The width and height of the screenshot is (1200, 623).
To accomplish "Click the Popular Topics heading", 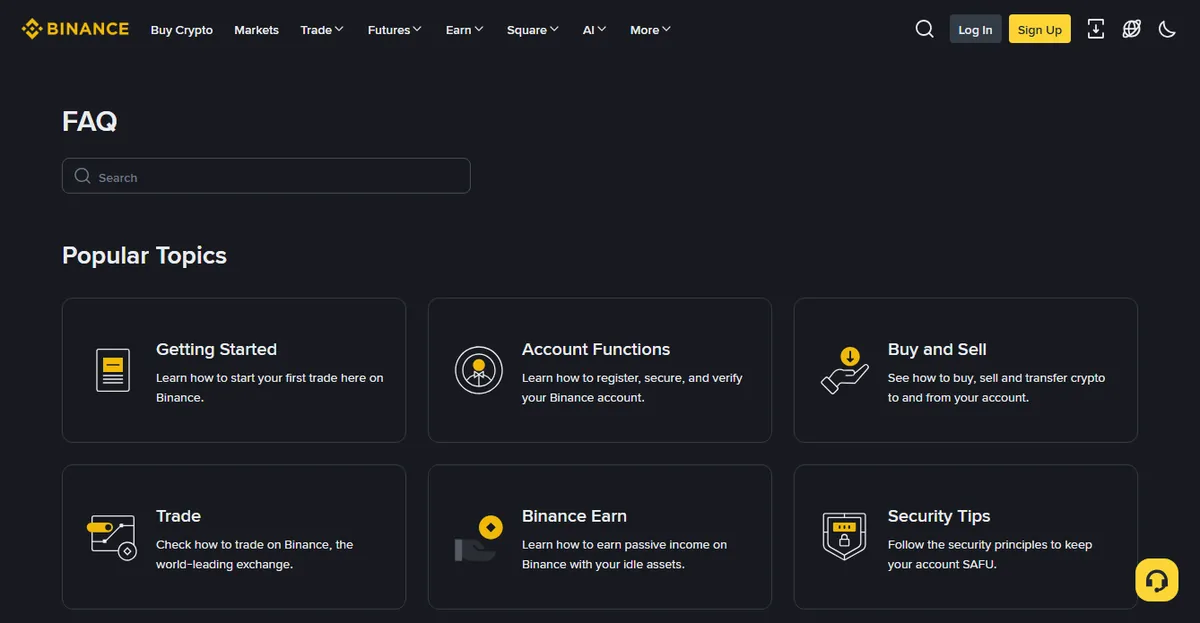I will coord(144,255).
